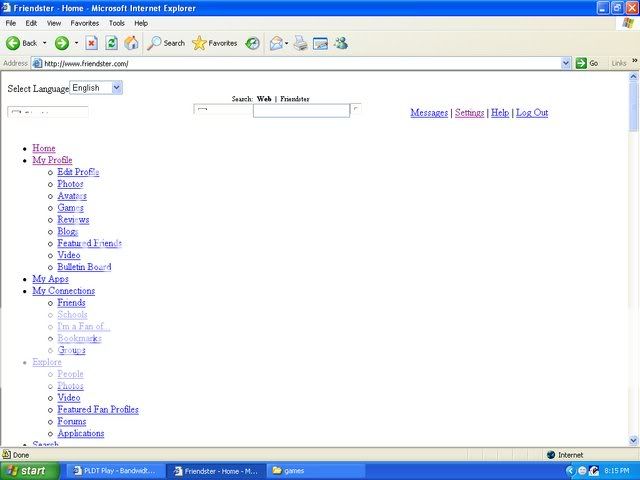Viewport: 640px width, 480px height.
Task: Click the taskbar clock showing 8:15 PM
Action: point(617,471)
